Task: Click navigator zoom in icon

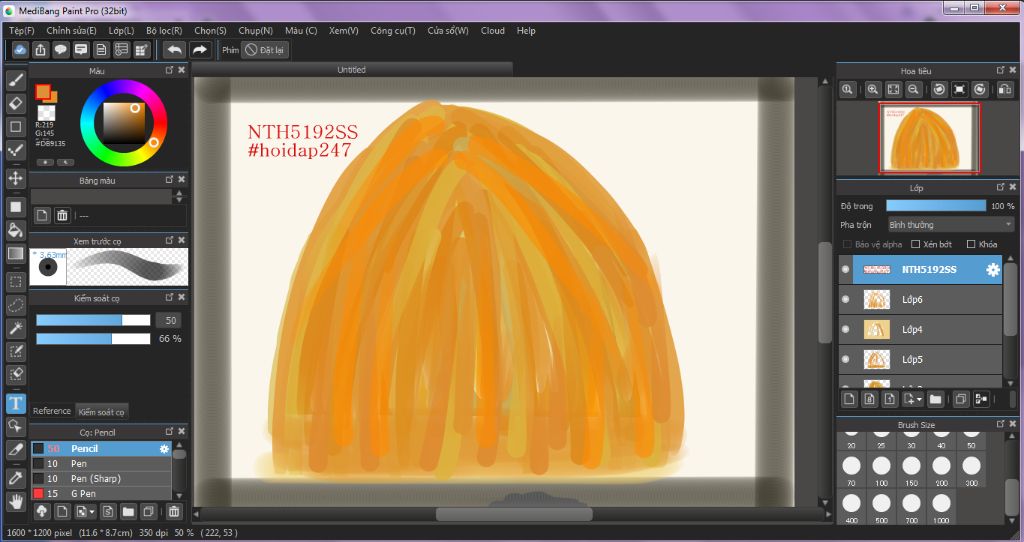Action: pos(872,89)
